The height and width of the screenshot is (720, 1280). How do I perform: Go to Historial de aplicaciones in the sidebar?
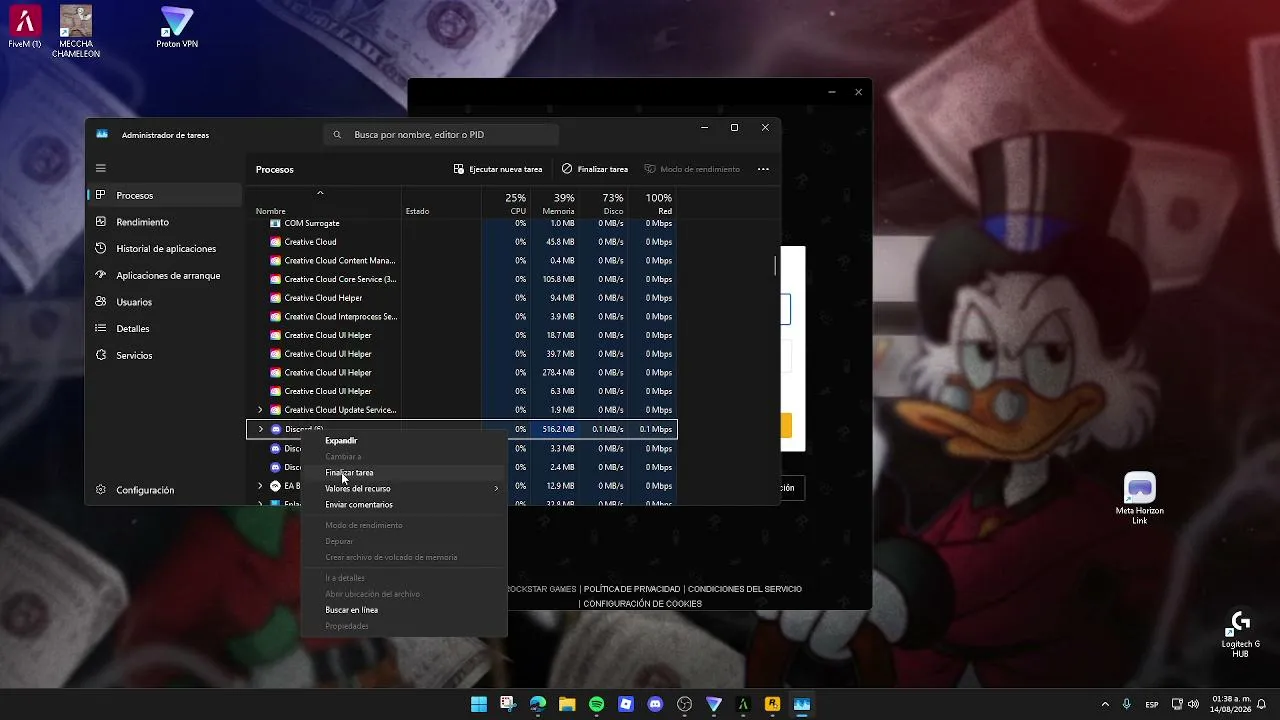click(x=165, y=249)
